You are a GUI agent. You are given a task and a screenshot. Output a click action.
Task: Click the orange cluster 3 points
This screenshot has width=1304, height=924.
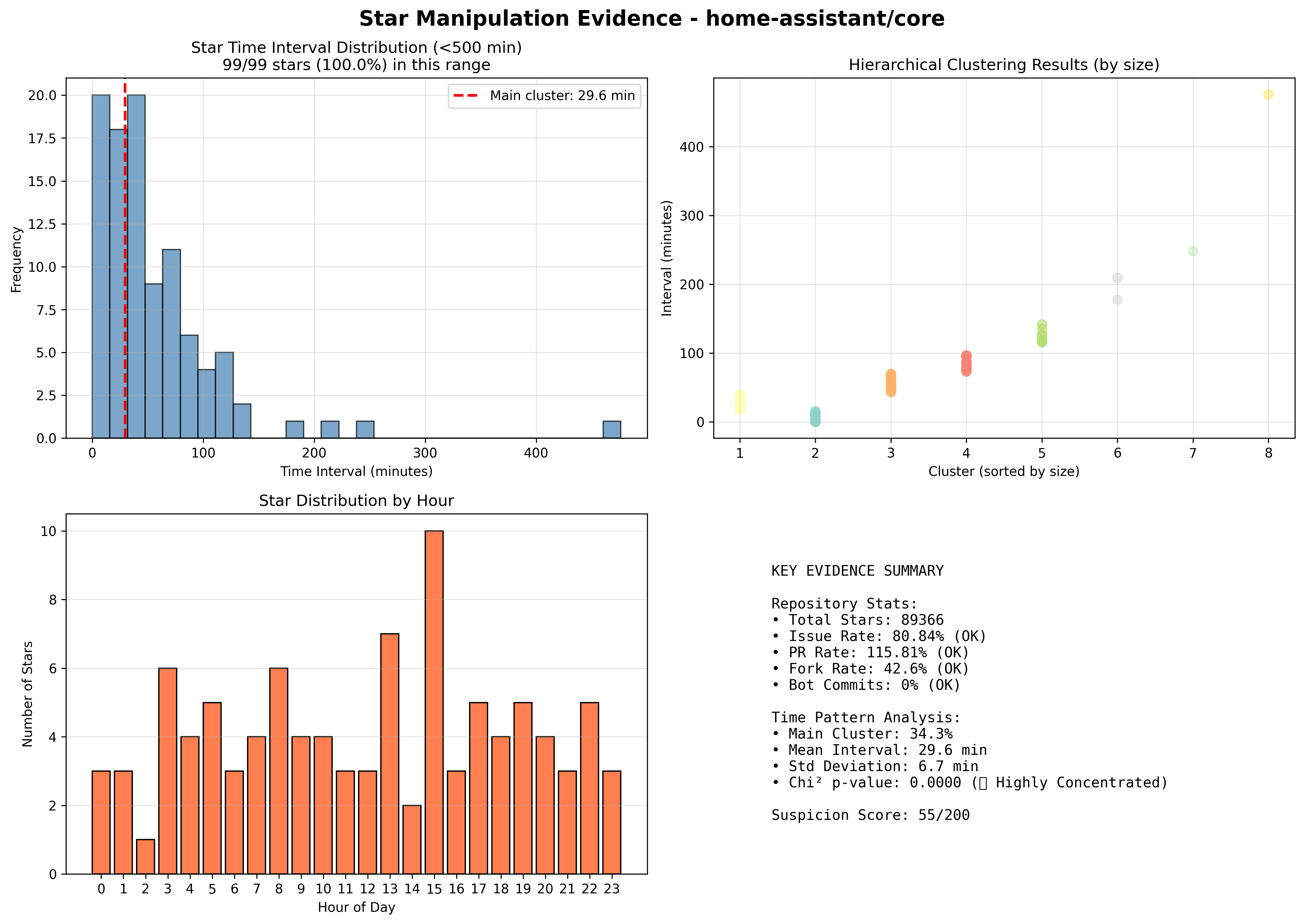click(x=891, y=383)
